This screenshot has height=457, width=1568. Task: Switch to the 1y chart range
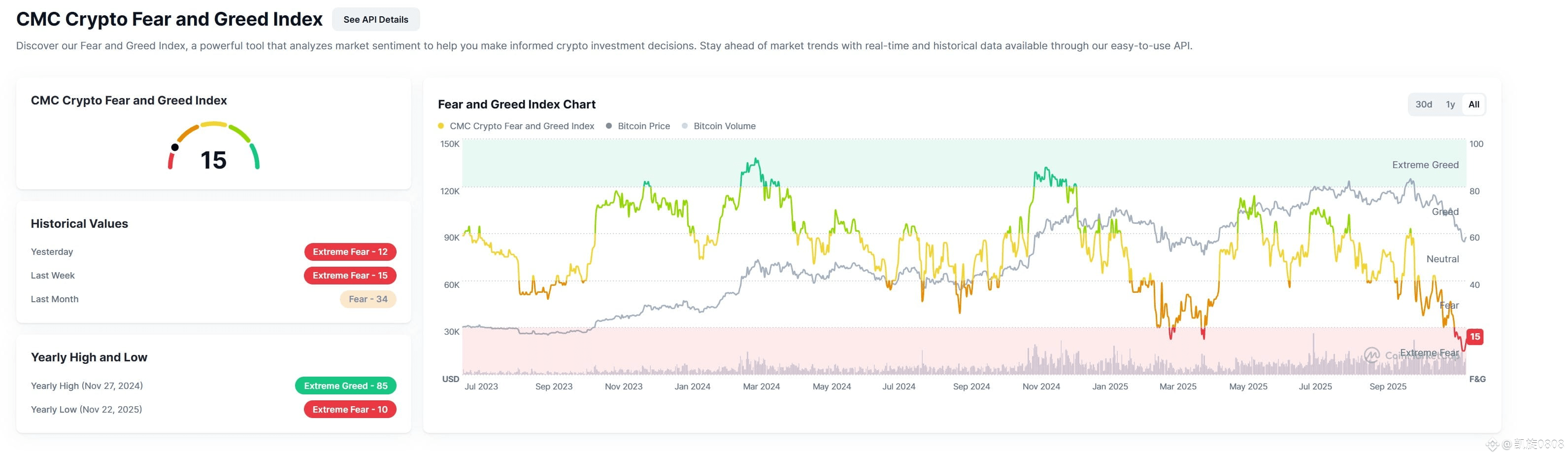[x=1451, y=104]
